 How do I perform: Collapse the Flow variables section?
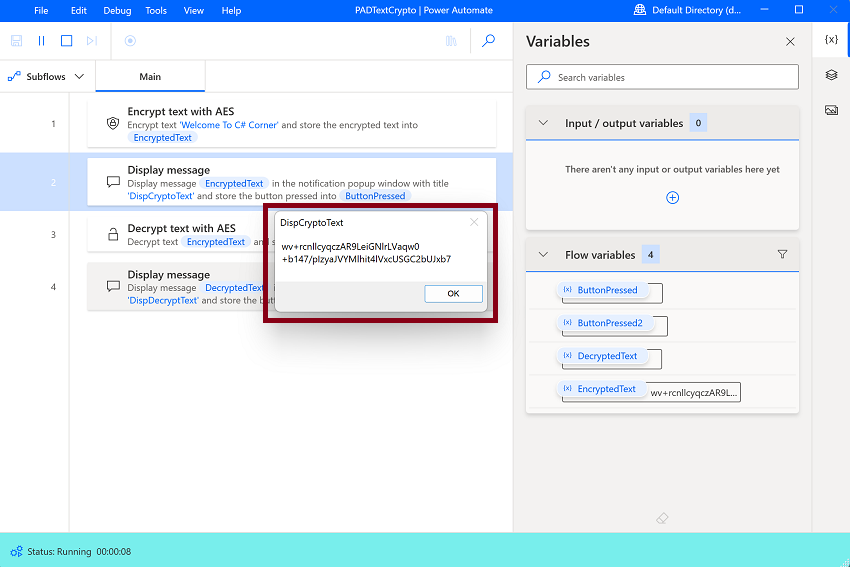click(543, 255)
